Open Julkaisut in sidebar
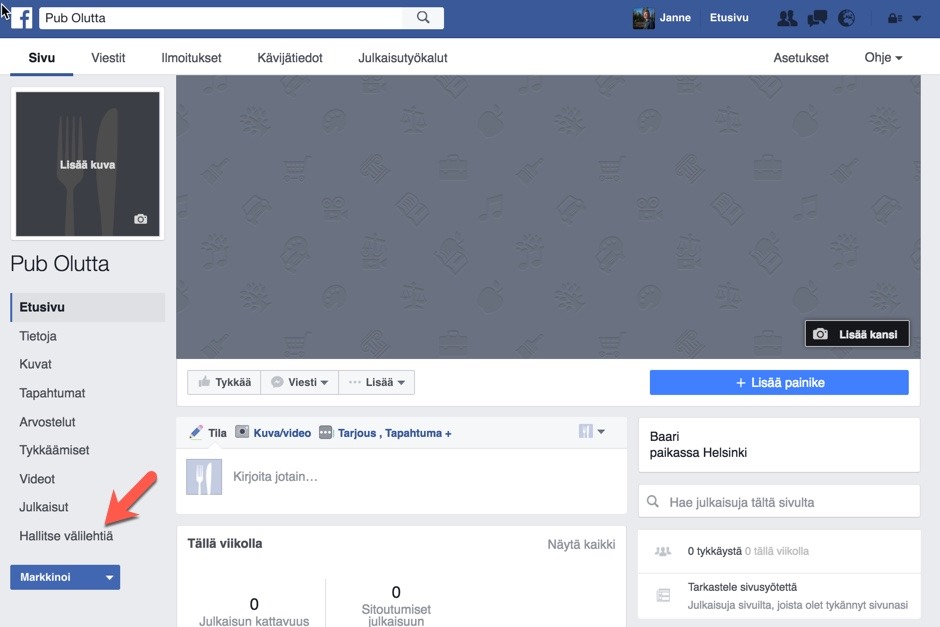940x627 pixels. coord(44,507)
